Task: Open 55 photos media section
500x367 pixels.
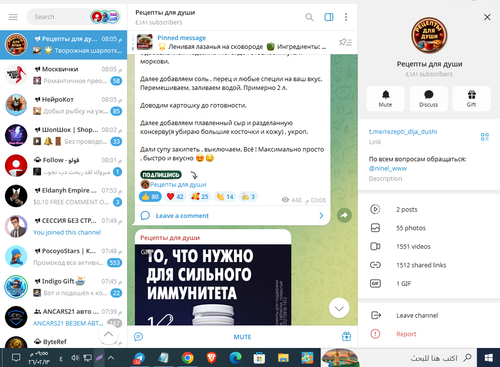Action: (429, 228)
